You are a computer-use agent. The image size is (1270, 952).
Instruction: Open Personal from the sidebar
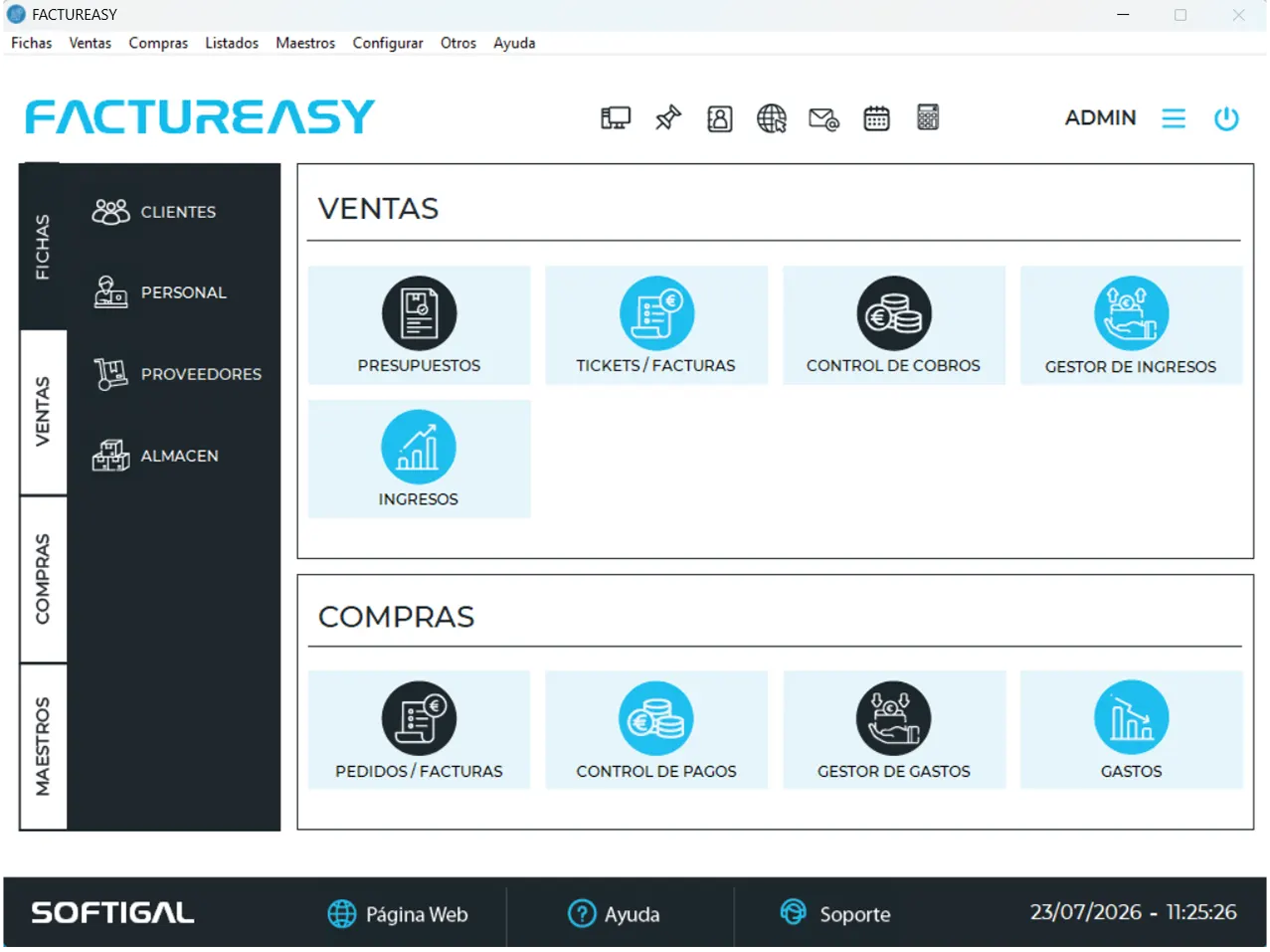tap(160, 292)
